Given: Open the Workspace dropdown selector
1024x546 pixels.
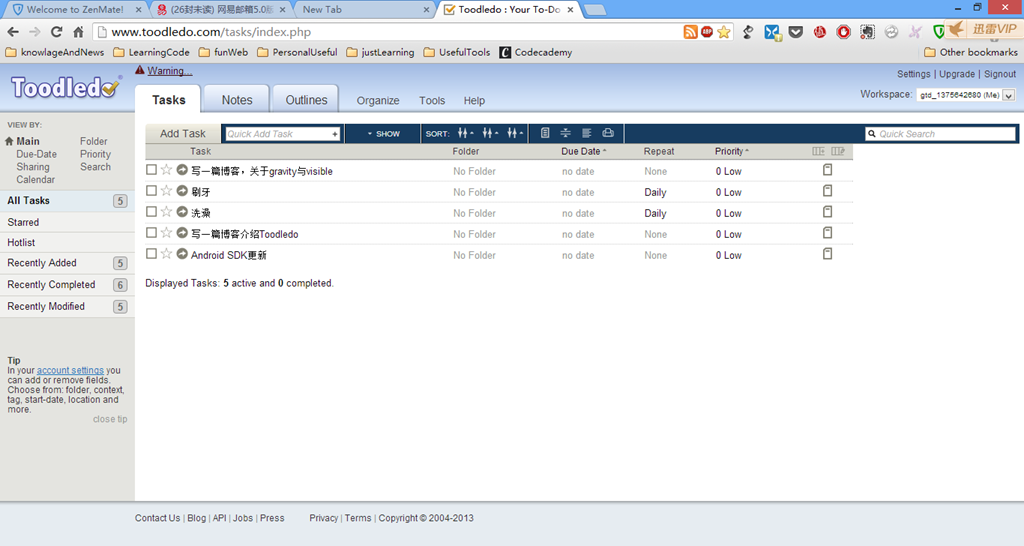Looking at the screenshot, I should [965, 95].
